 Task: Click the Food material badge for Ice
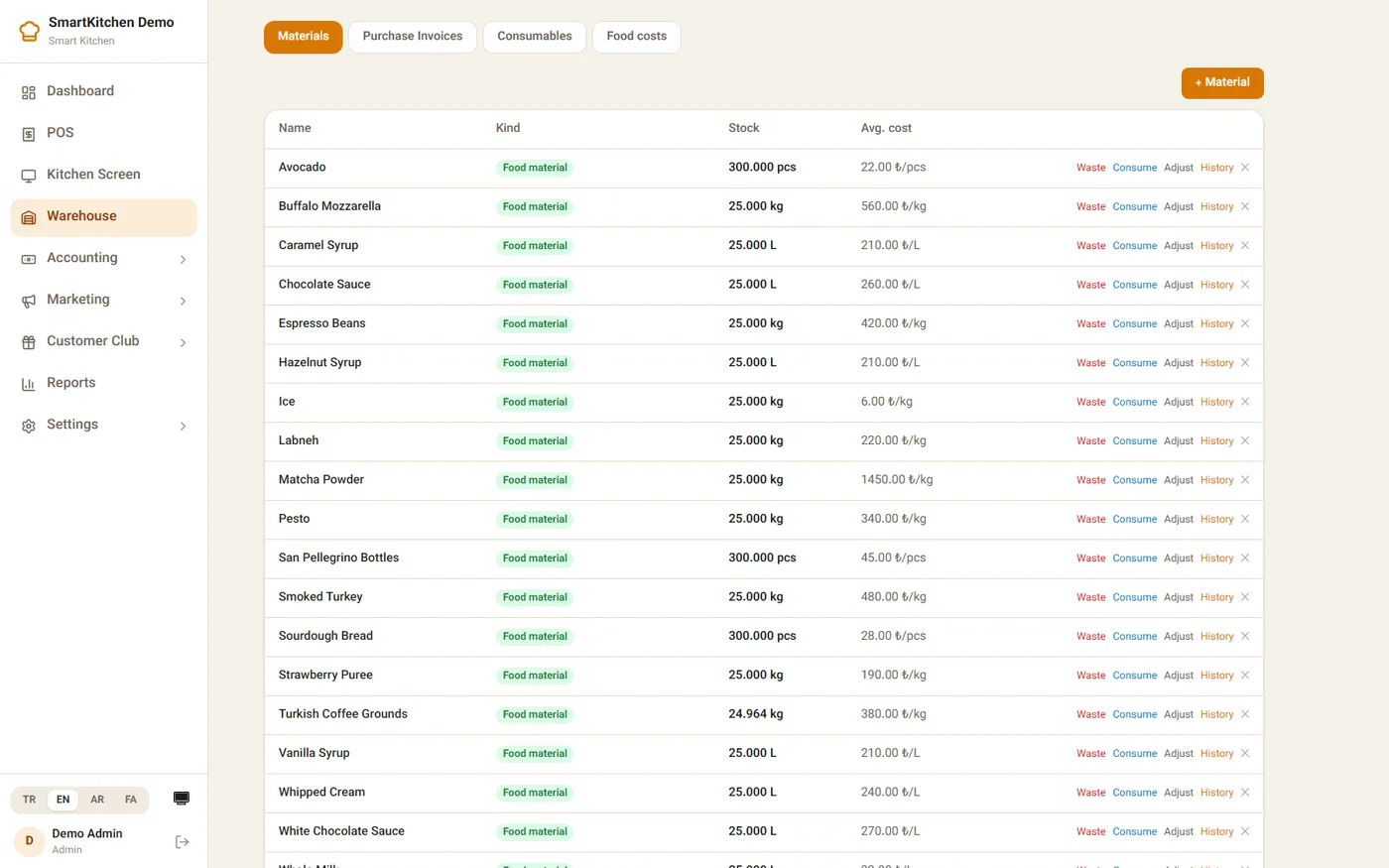[x=535, y=402]
